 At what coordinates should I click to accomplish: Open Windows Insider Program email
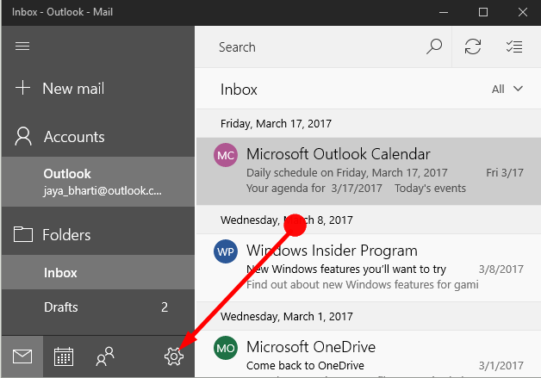368,267
